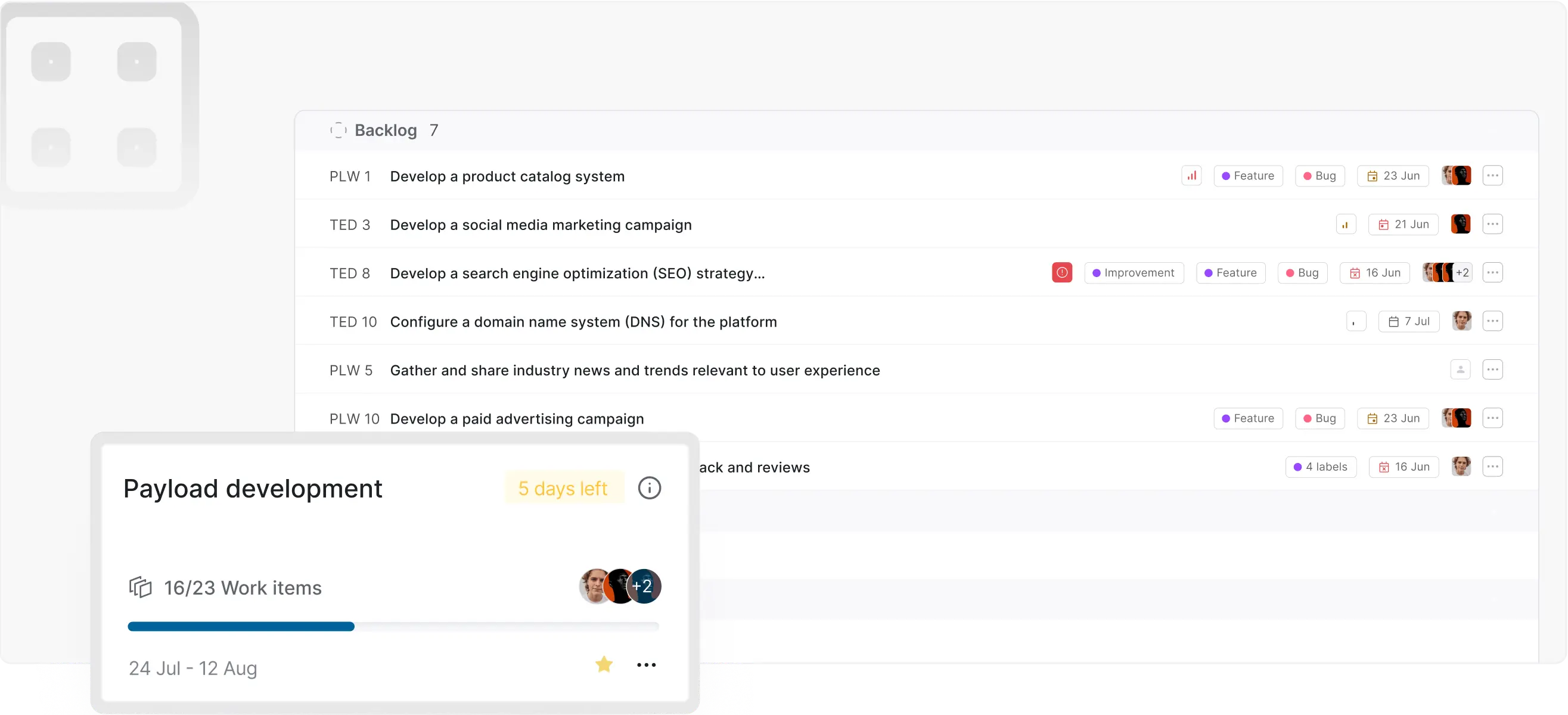Image resolution: width=1568 pixels, height=715 pixels.
Task: Open the 4 labels chip in the last row
Action: (1320, 467)
